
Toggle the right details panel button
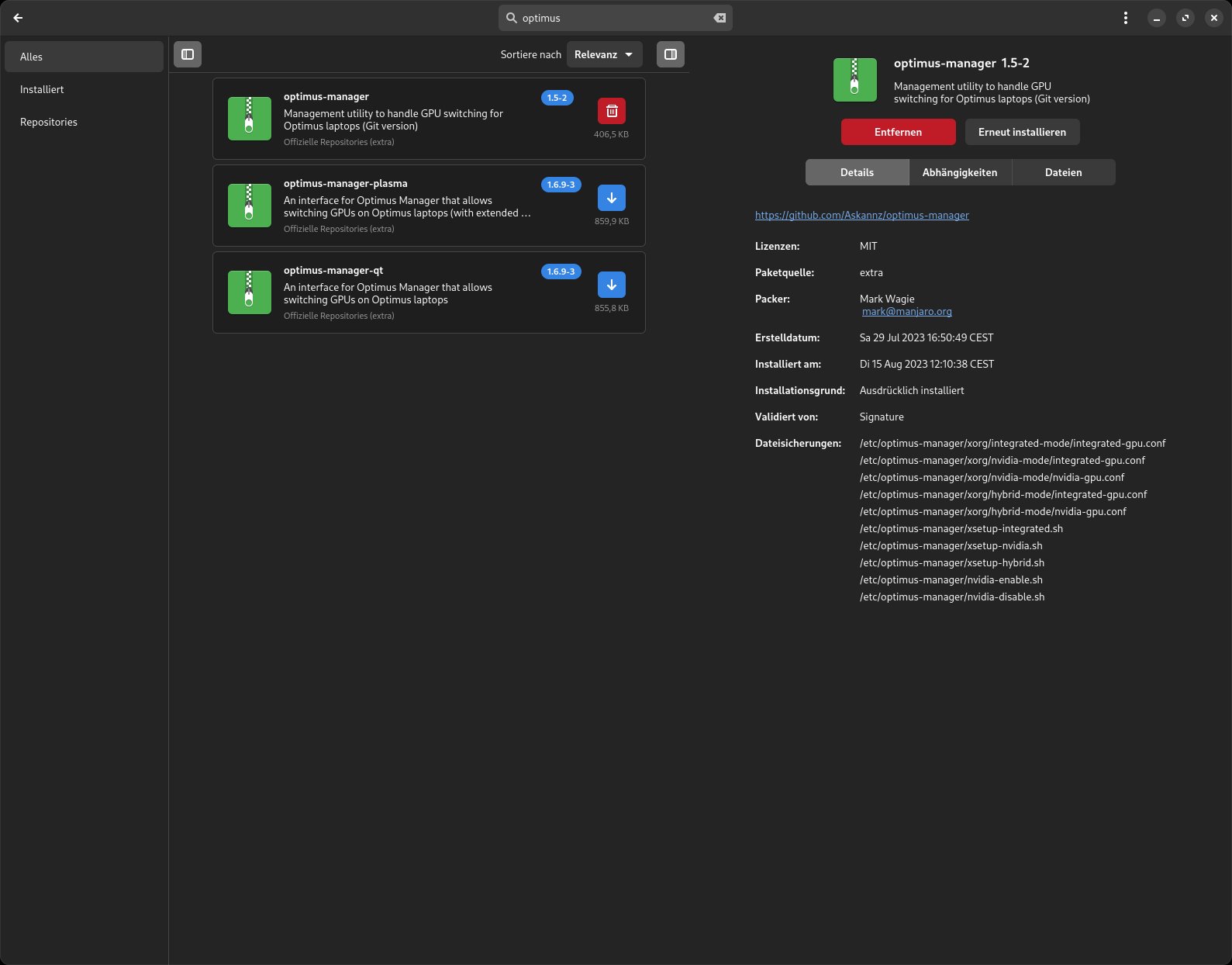(x=671, y=54)
